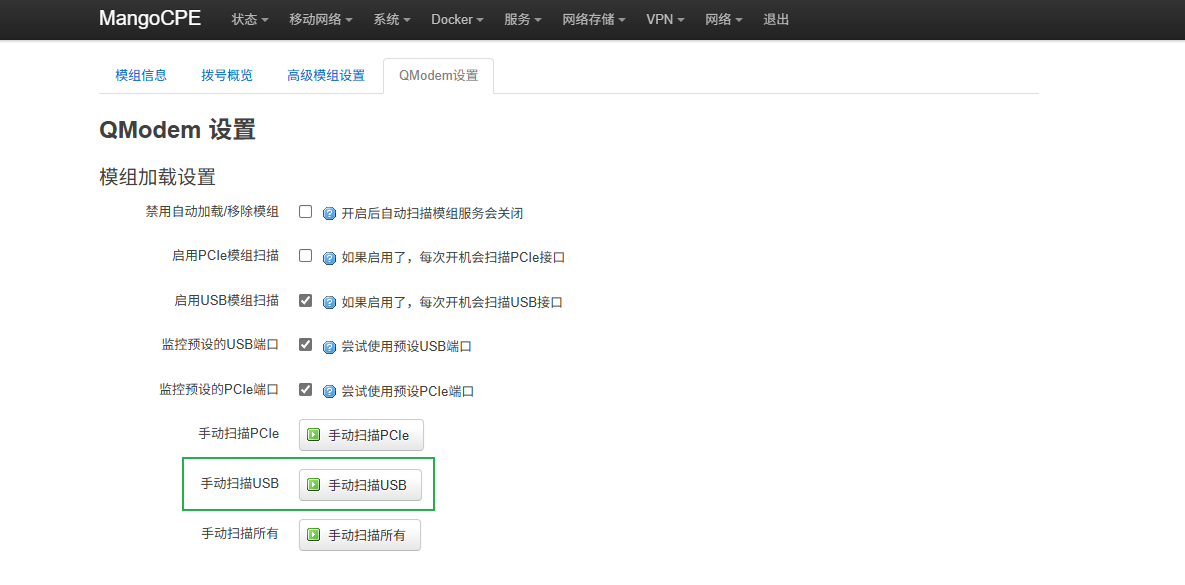Click help icon for preset USB port
Image resolution: width=1185 pixels, height=585 pixels.
[329, 347]
